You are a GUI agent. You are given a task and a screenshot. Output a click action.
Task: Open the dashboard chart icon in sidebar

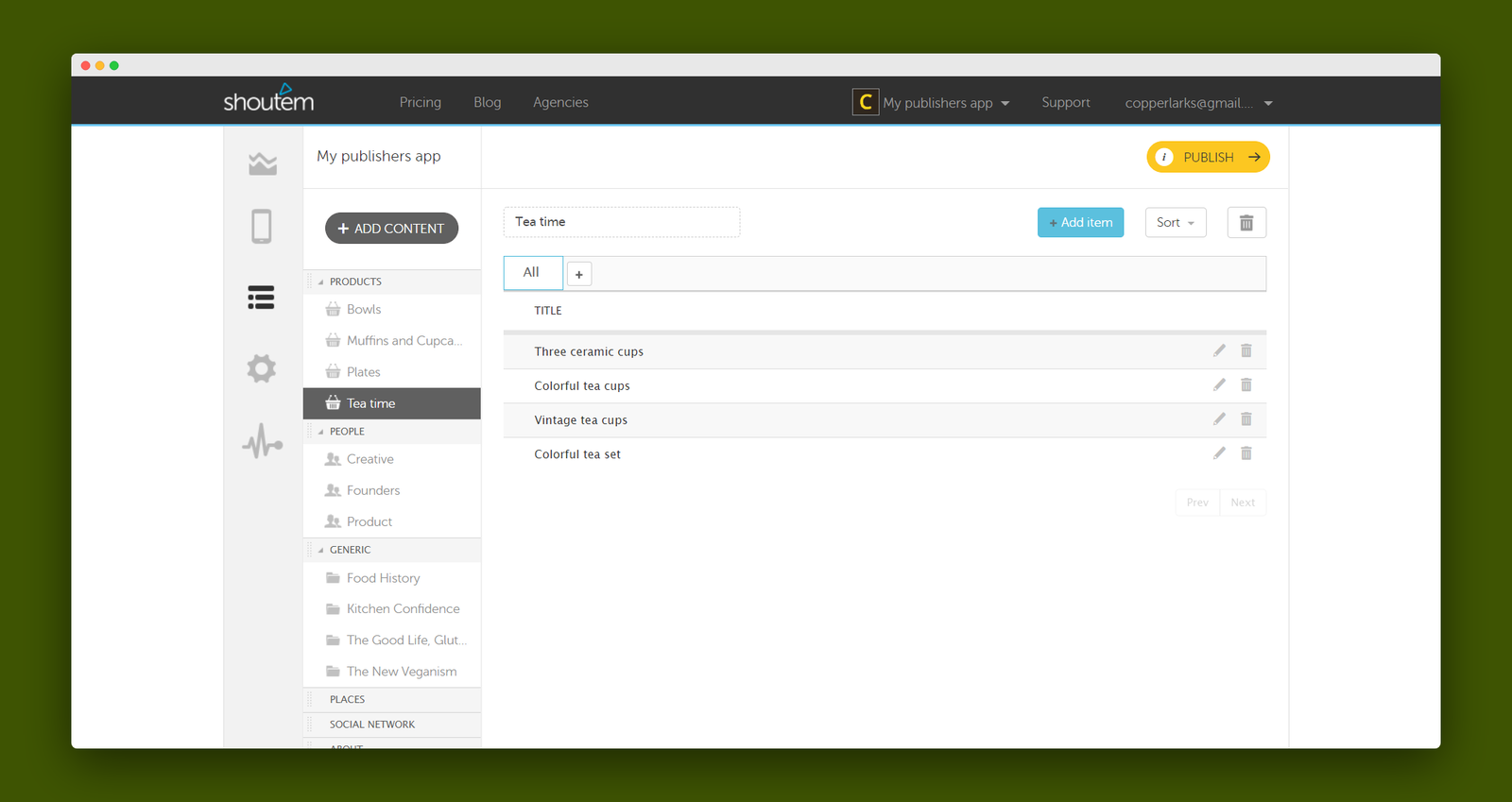pyautogui.click(x=263, y=163)
